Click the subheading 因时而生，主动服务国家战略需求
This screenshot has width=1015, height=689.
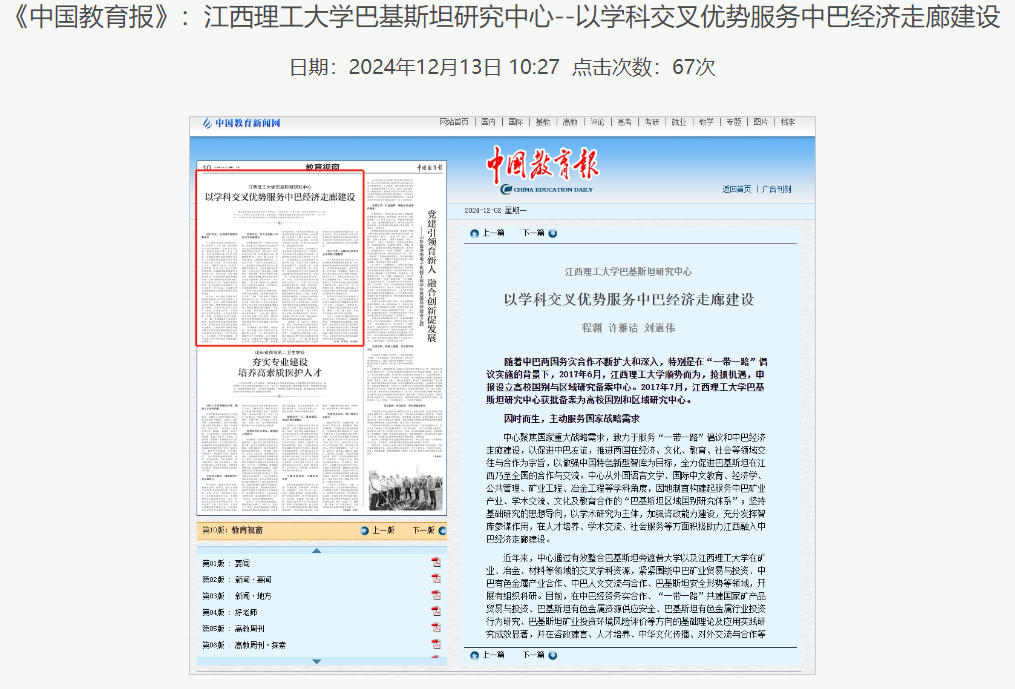572,419
